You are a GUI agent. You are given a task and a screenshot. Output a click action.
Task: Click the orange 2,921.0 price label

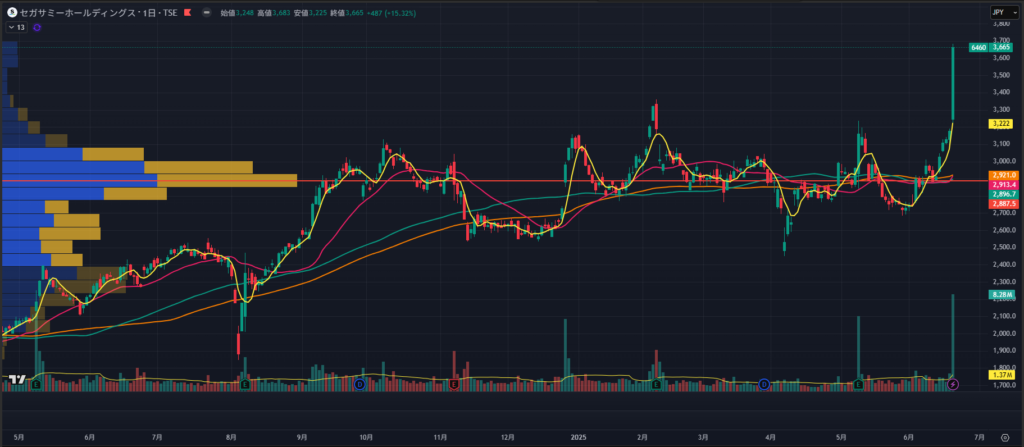1002,175
